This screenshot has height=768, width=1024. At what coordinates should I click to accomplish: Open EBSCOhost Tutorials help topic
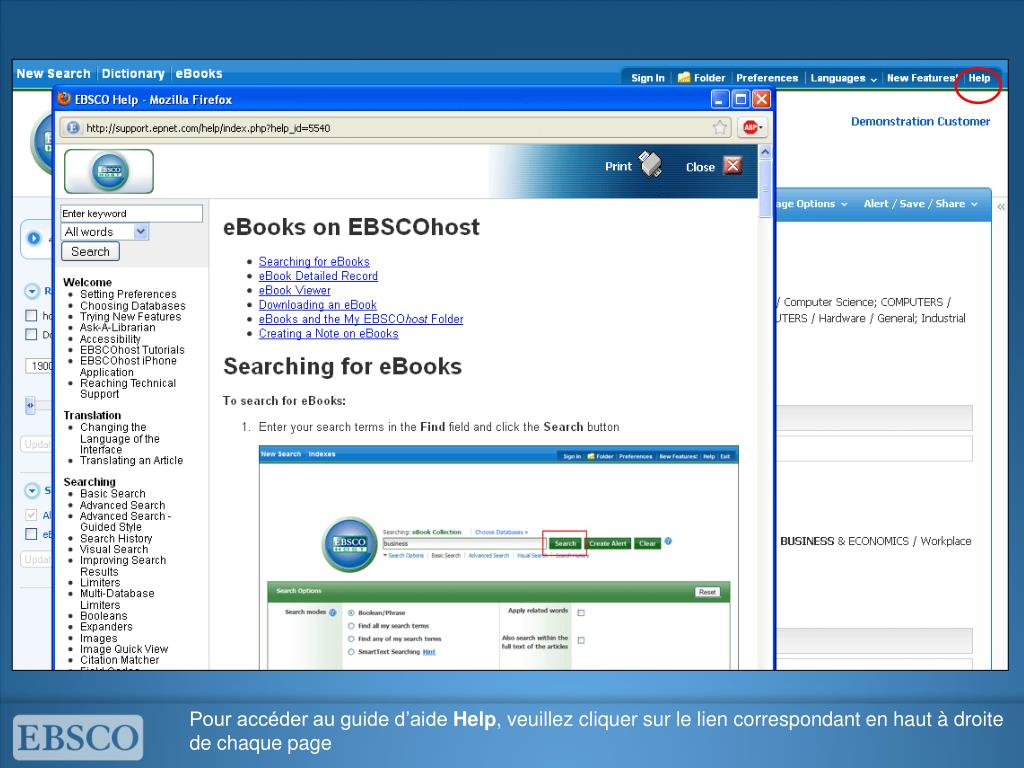[132, 350]
